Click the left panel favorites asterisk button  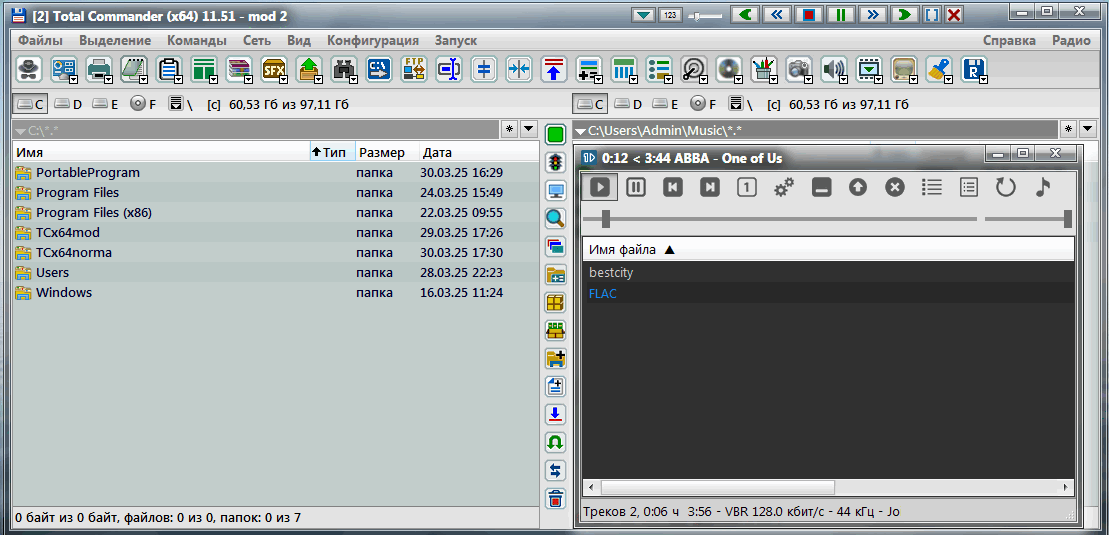tap(510, 129)
